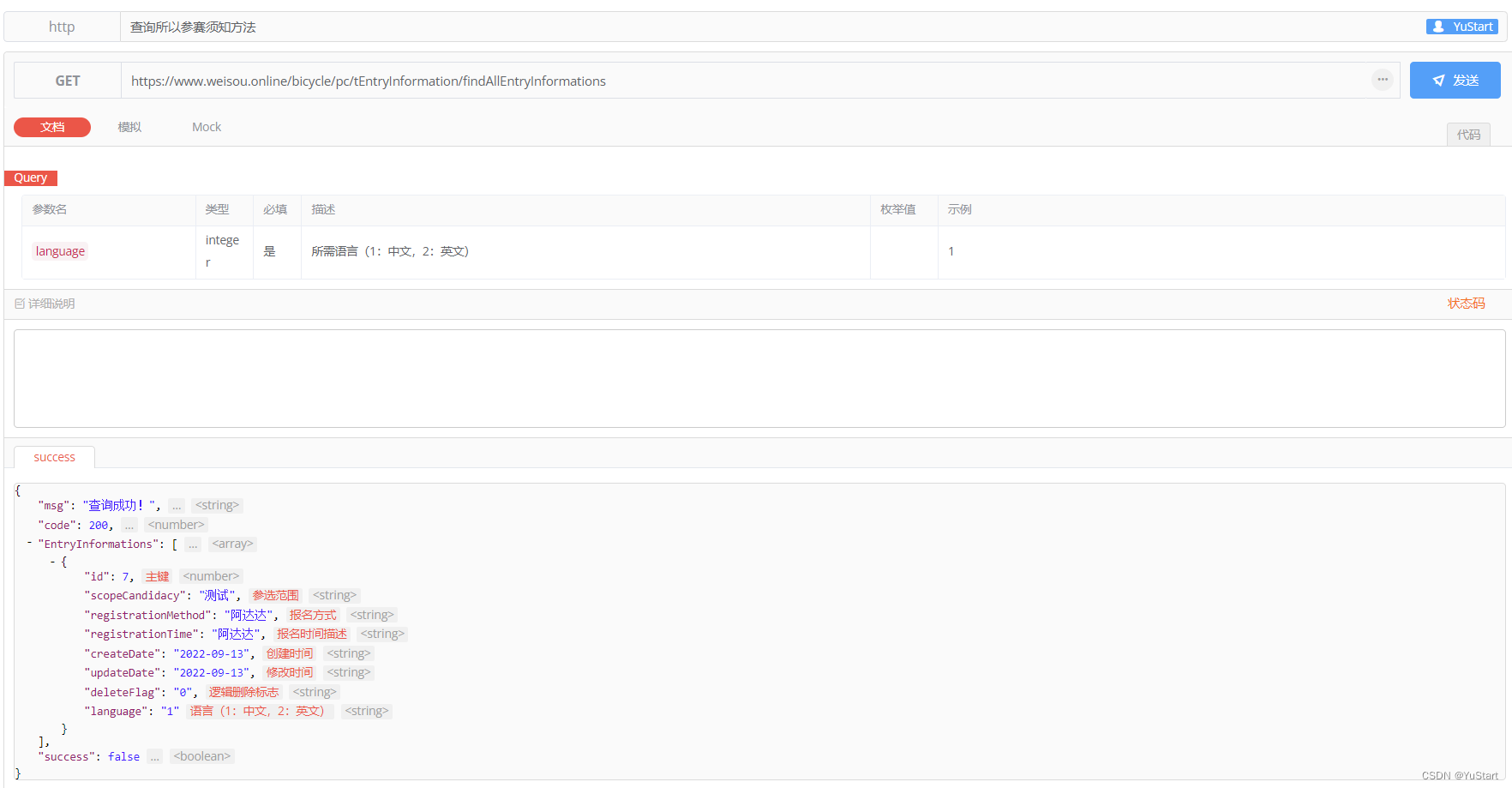Click the ellipsis after EntryInformations bracket
1512x788 pixels.
[x=193, y=544]
